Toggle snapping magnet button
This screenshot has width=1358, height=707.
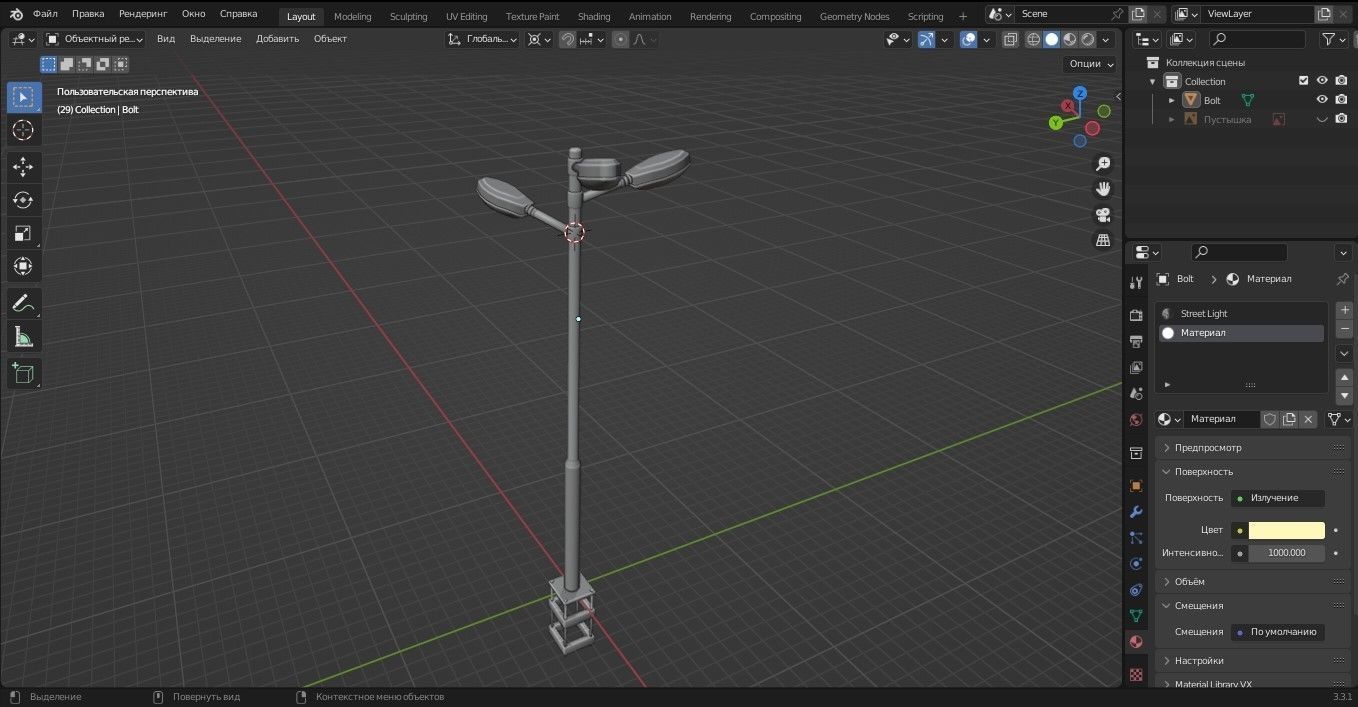pyautogui.click(x=567, y=39)
